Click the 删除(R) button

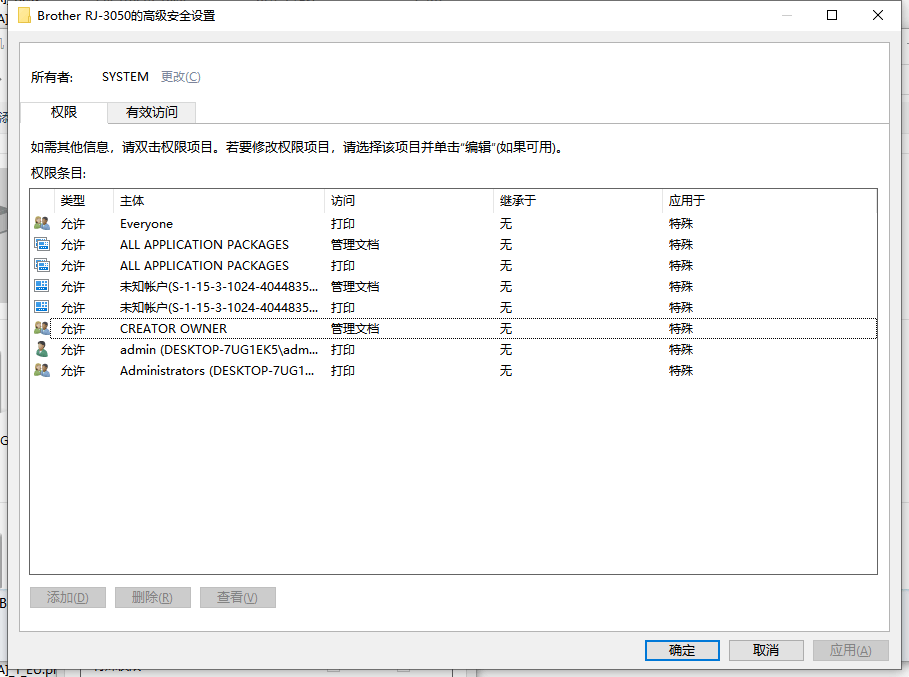tap(152, 597)
